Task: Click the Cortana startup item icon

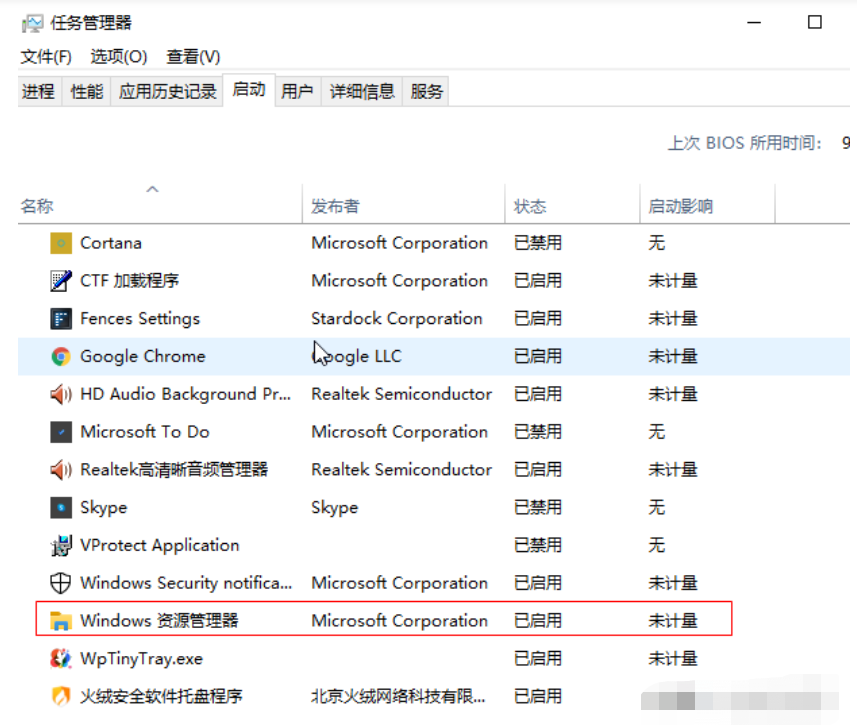Action: pyautogui.click(x=61, y=243)
